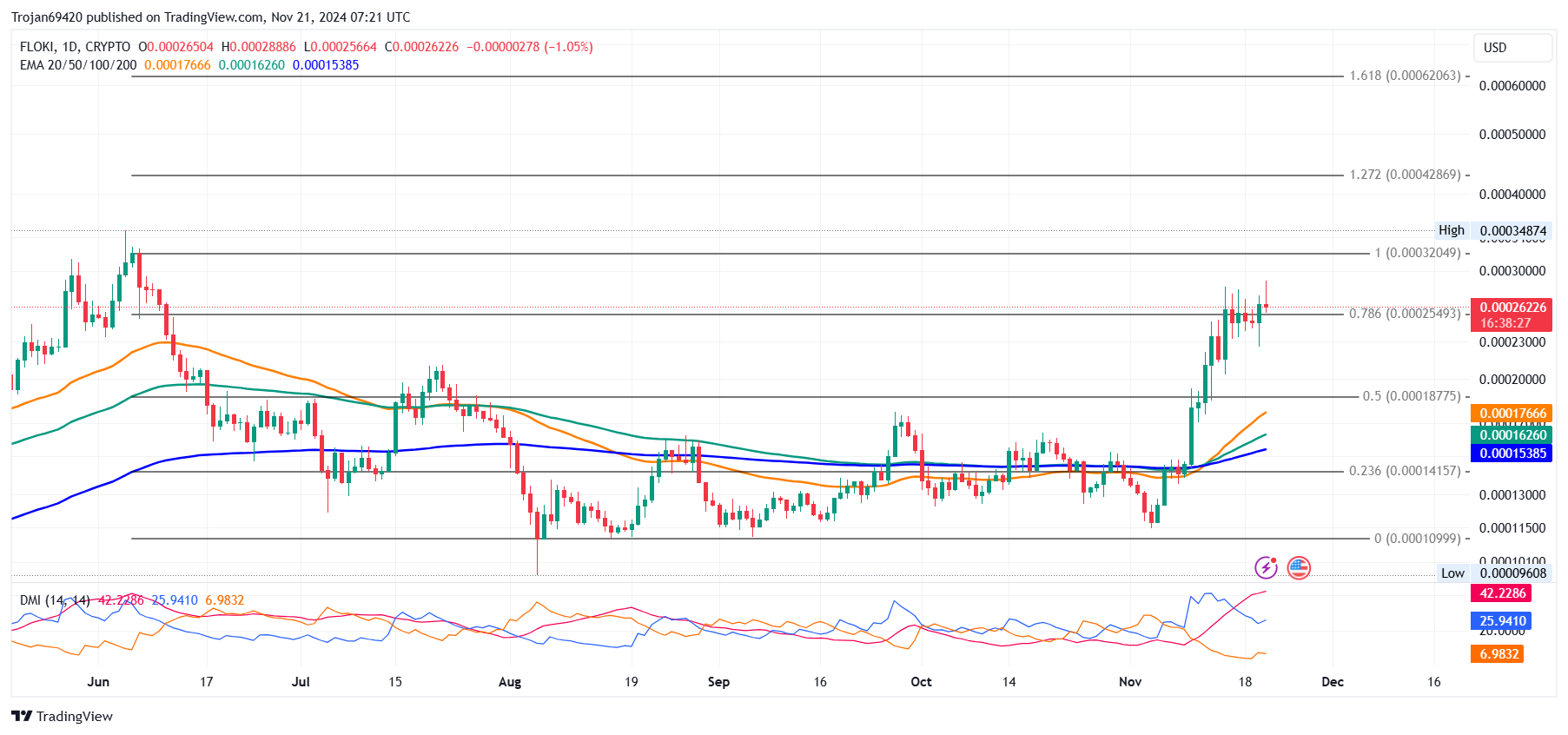Select the 1.618 Fibonacci level label
Viewport: 1568px width, 735px height.
click(1404, 76)
